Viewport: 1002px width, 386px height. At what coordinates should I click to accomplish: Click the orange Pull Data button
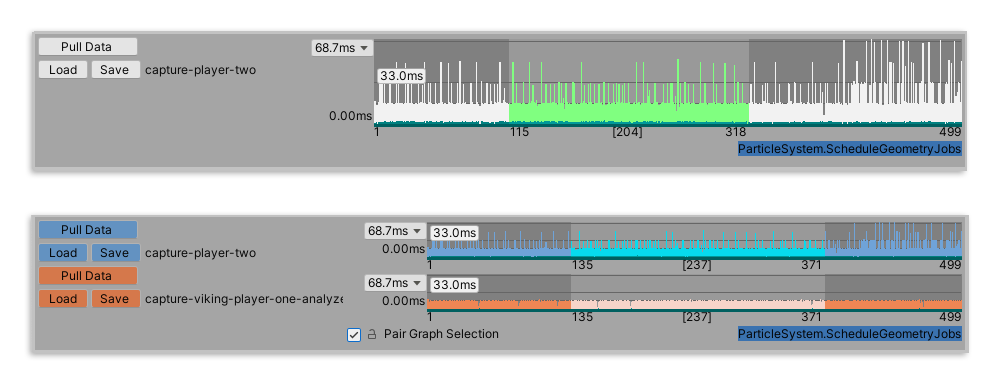(88, 275)
